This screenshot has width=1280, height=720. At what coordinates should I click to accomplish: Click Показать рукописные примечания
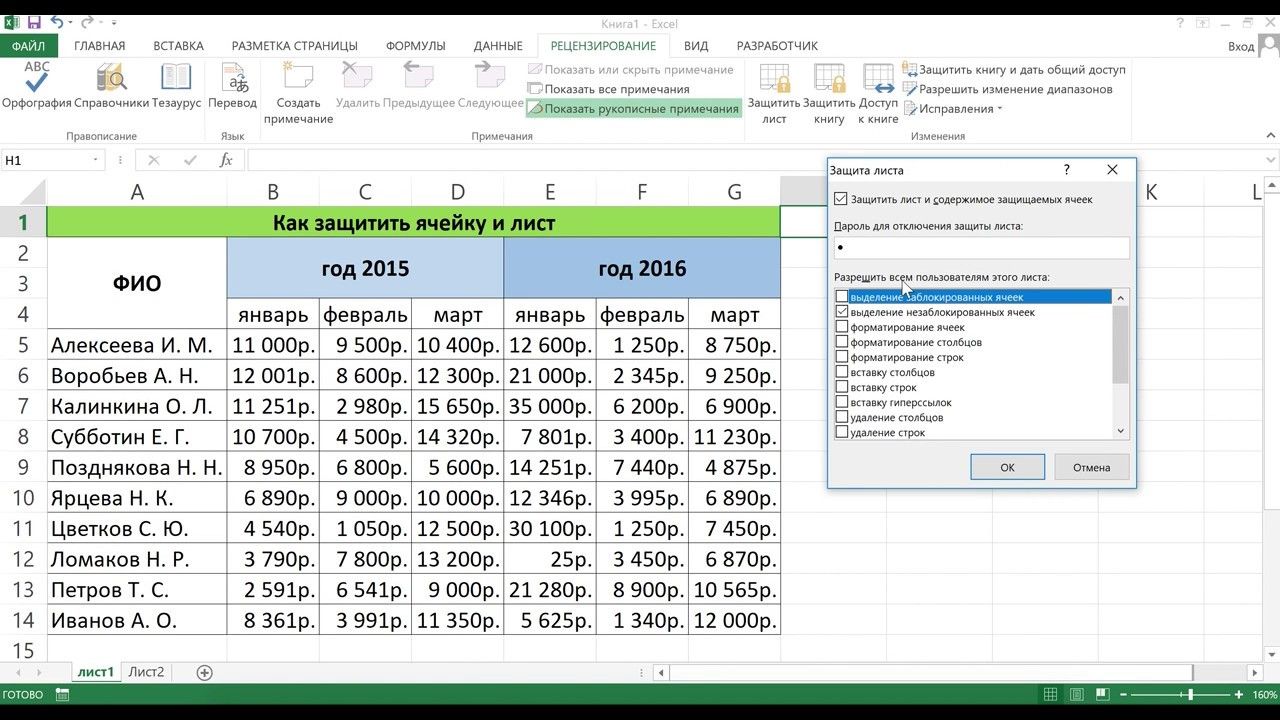tap(634, 108)
